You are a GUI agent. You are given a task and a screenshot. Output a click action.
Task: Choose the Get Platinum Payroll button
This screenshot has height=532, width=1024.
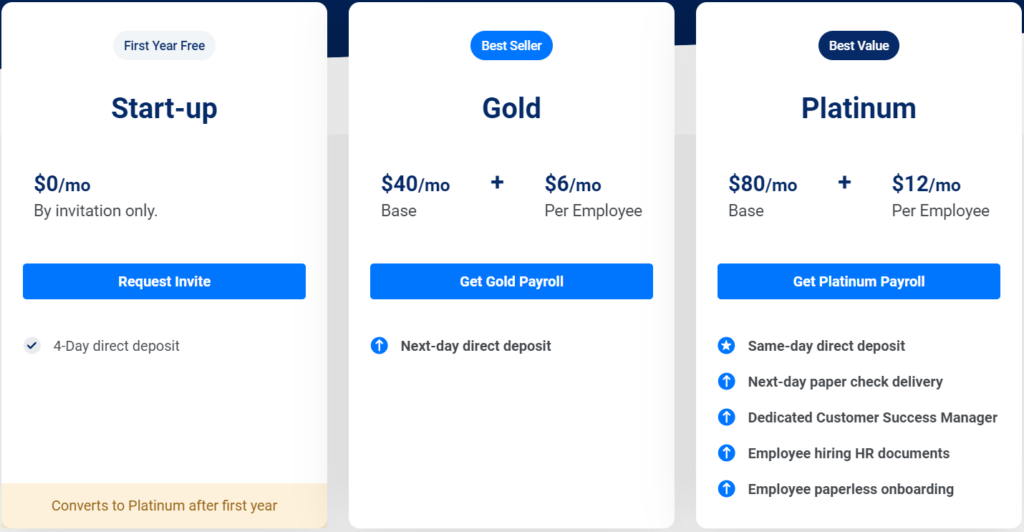pyautogui.click(x=858, y=282)
